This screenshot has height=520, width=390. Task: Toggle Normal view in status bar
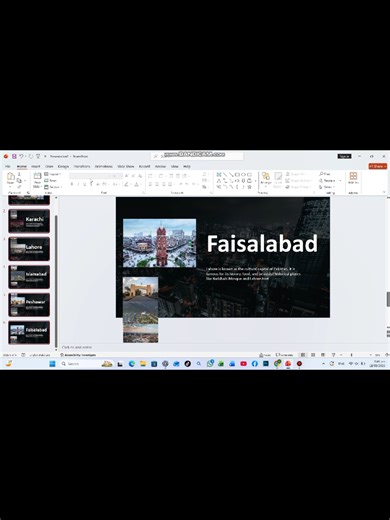click(303, 355)
